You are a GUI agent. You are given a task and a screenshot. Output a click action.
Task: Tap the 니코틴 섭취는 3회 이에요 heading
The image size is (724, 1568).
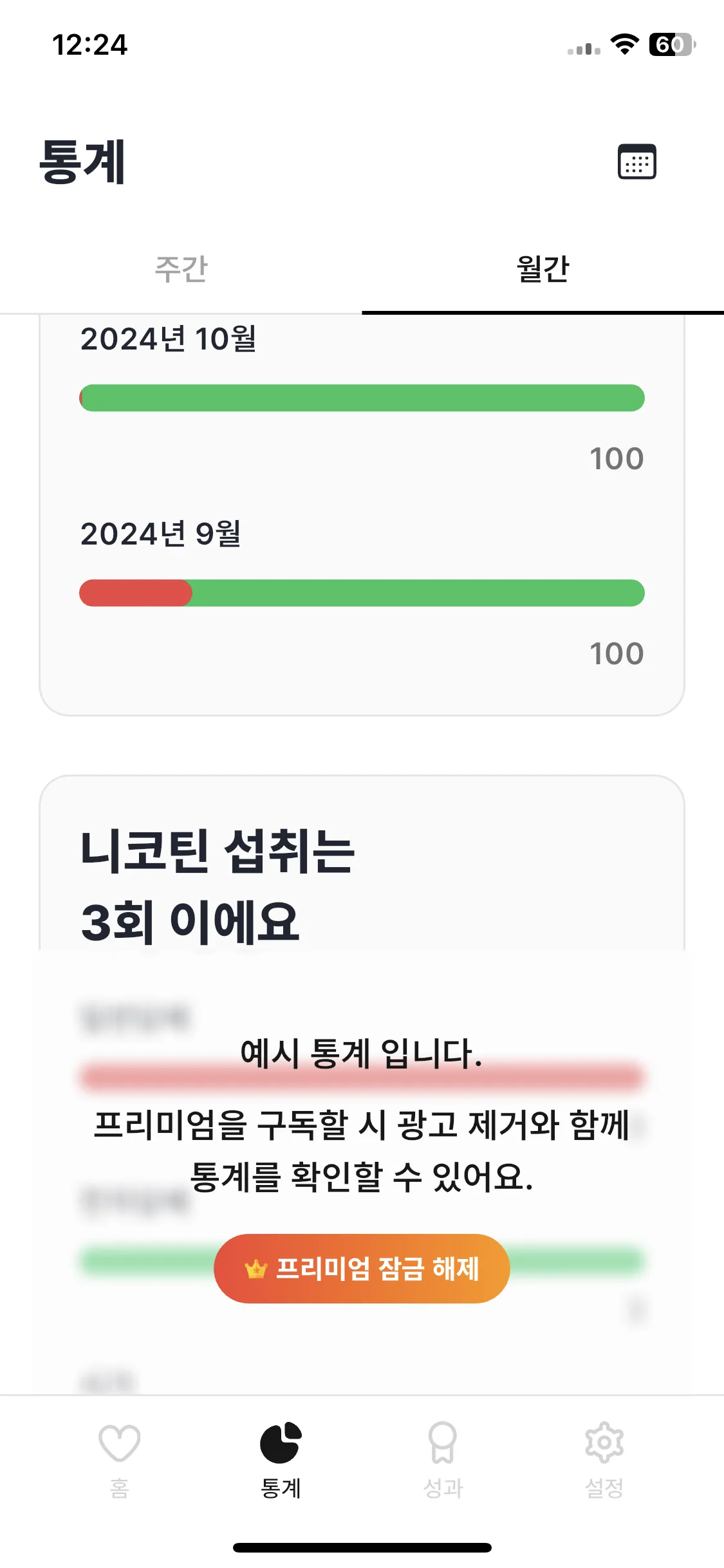pos(217,886)
